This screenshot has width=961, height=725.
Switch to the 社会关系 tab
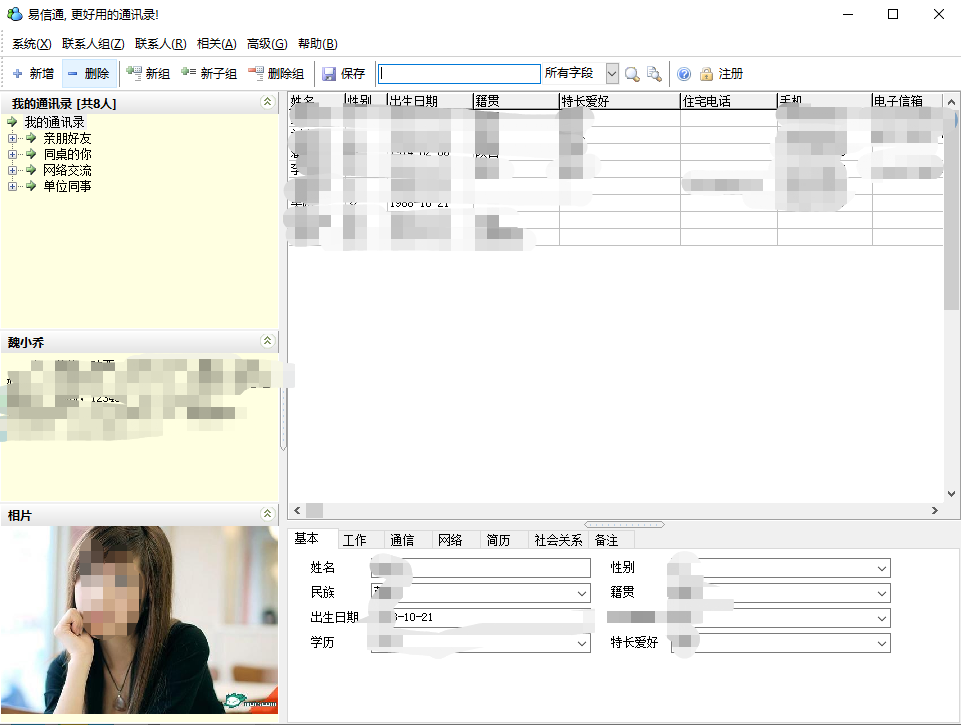click(558, 540)
